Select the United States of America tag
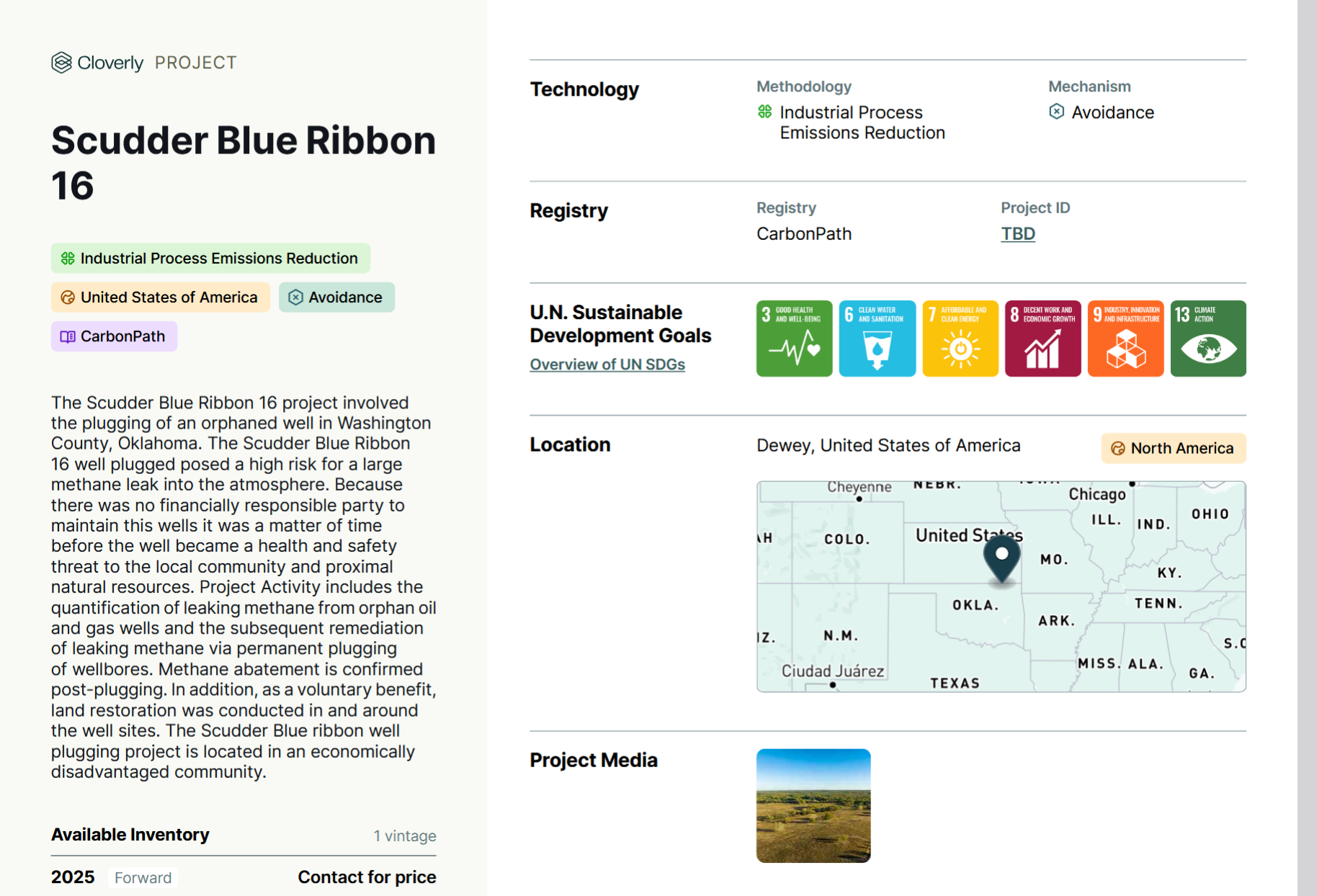 coord(161,297)
